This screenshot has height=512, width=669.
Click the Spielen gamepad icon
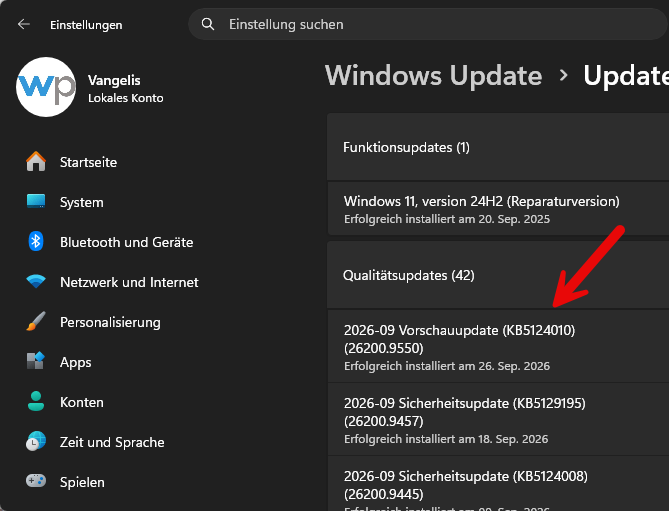36,481
